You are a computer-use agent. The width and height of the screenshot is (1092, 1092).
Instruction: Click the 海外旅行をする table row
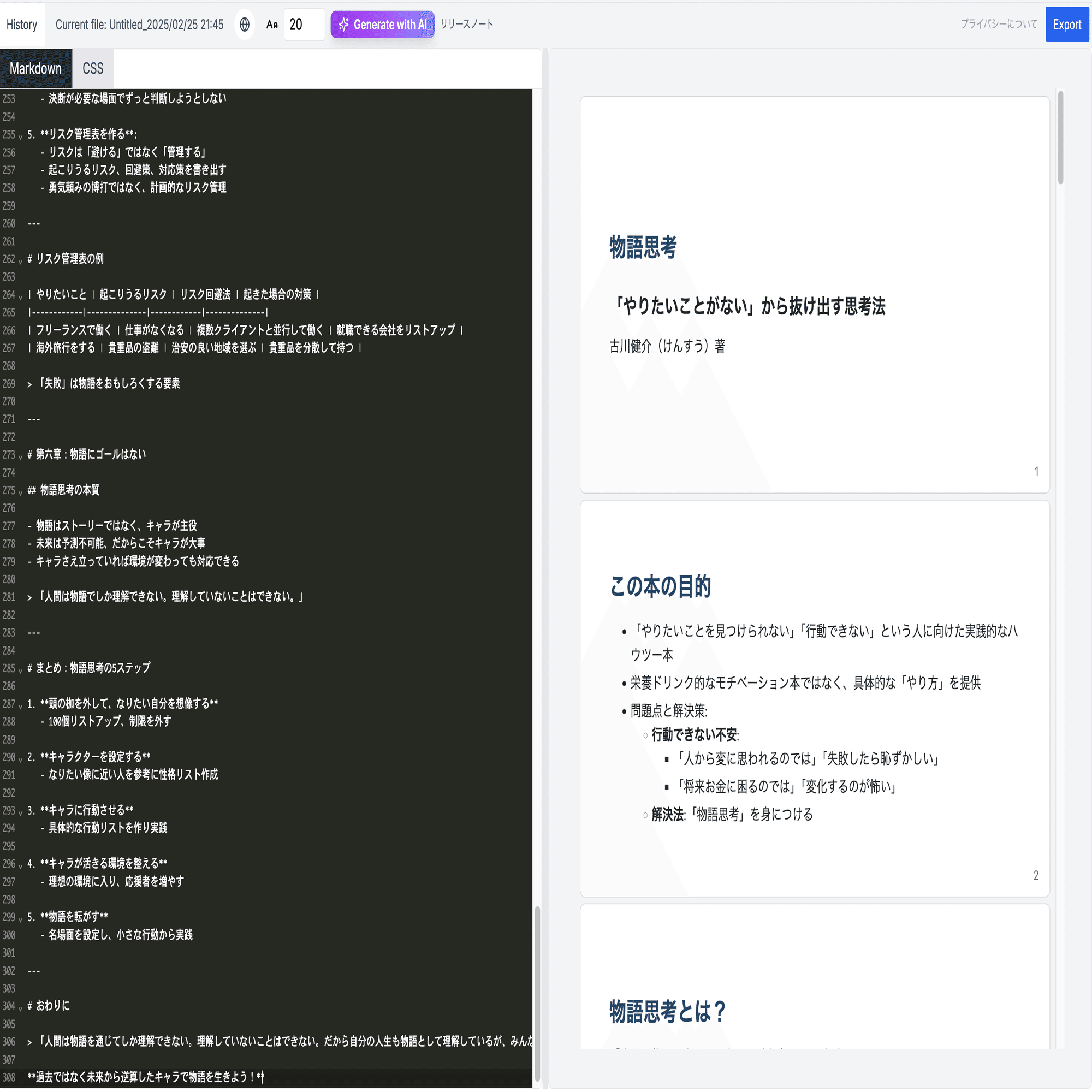tap(195, 348)
